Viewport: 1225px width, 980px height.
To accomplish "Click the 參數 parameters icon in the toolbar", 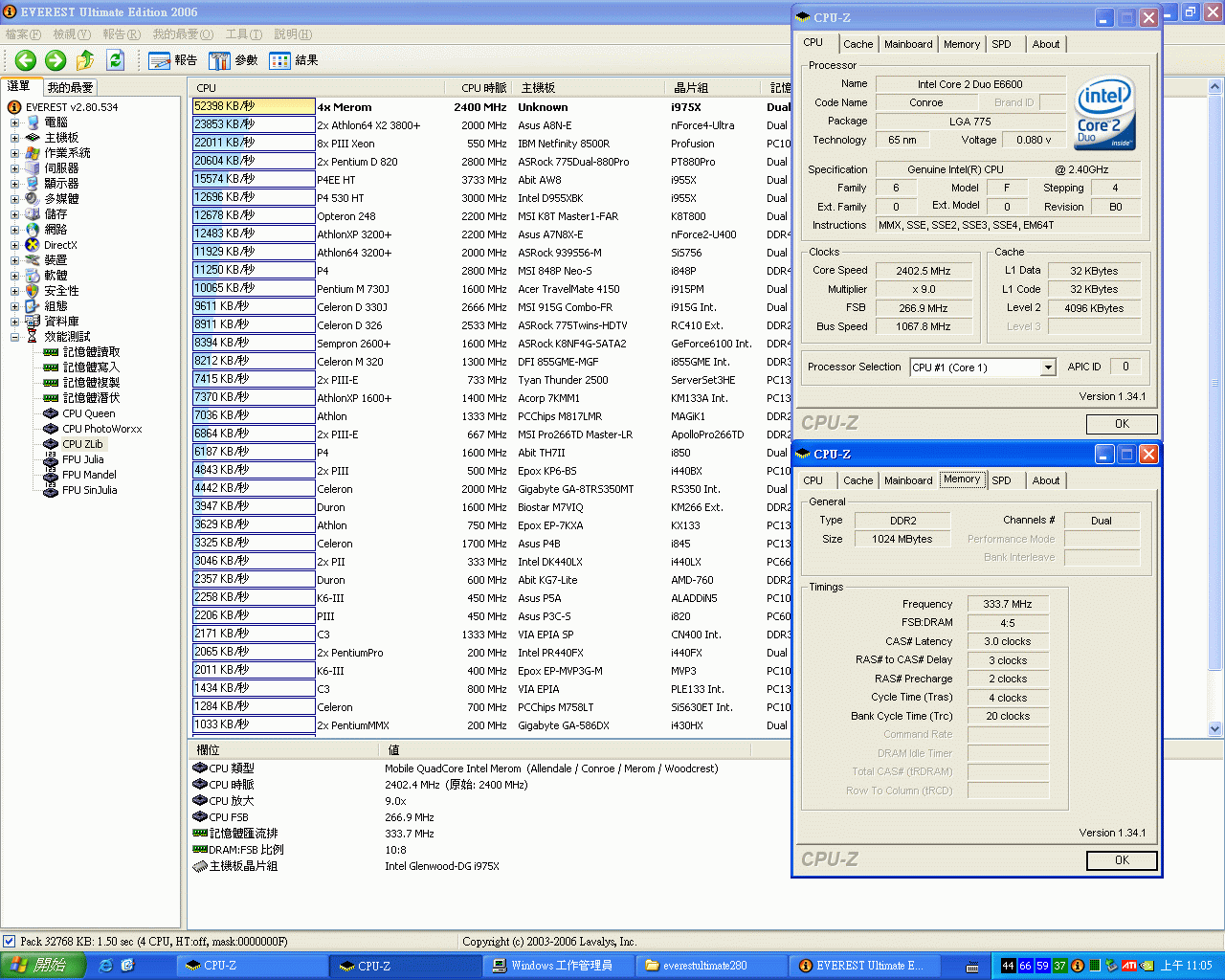I will tap(220, 60).
